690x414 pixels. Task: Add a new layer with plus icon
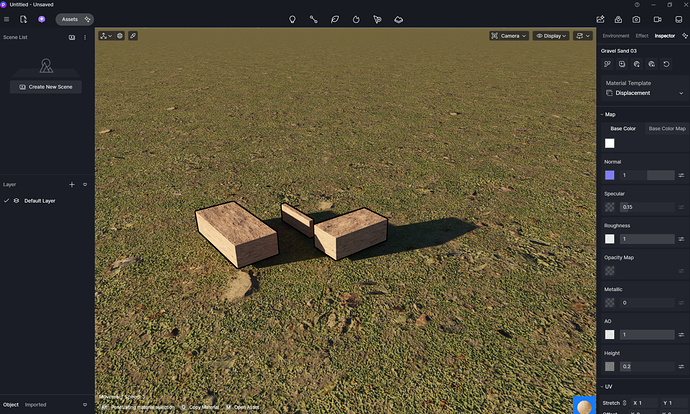click(x=72, y=185)
